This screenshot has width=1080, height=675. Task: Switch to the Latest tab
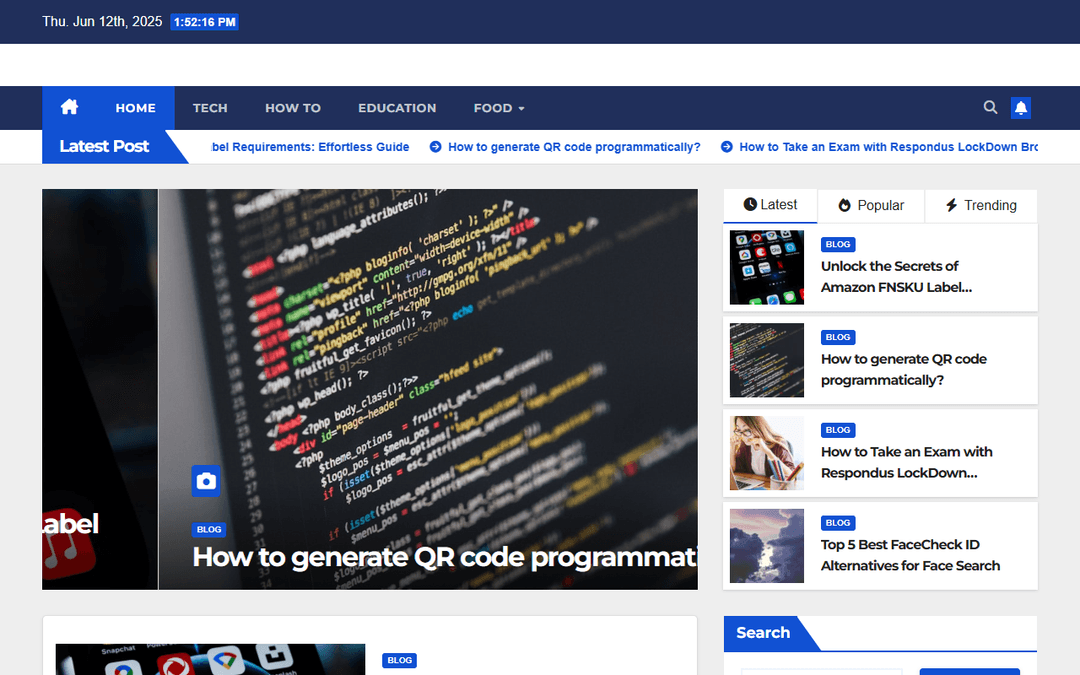click(x=770, y=205)
